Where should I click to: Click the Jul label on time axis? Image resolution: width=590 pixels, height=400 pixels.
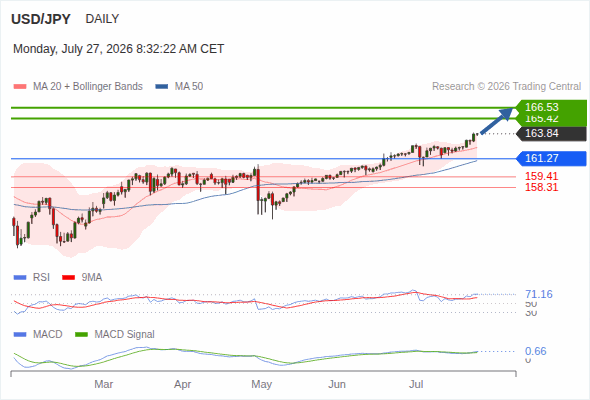pos(416,385)
